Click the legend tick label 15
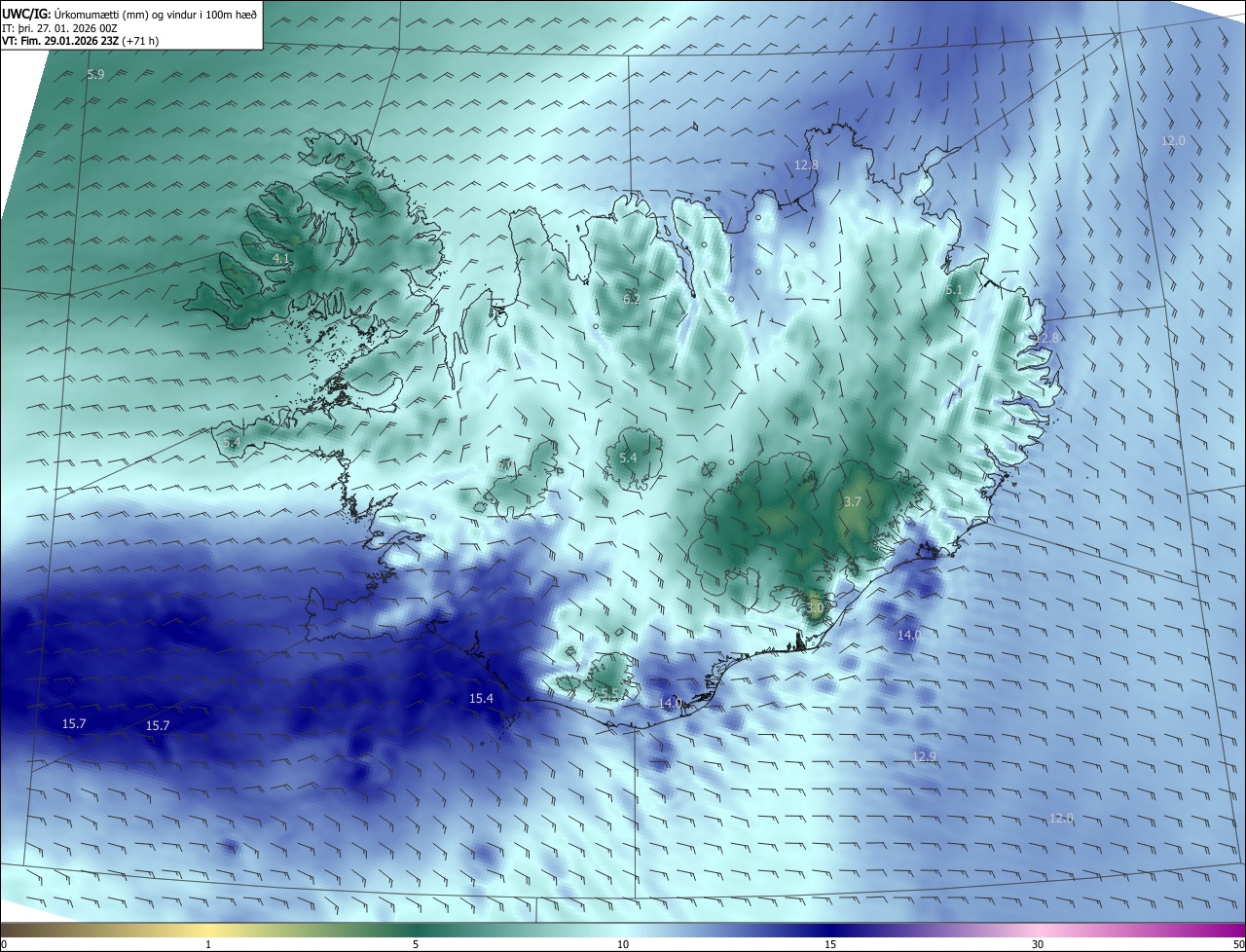Image resolution: width=1246 pixels, height=952 pixels. (830, 945)
